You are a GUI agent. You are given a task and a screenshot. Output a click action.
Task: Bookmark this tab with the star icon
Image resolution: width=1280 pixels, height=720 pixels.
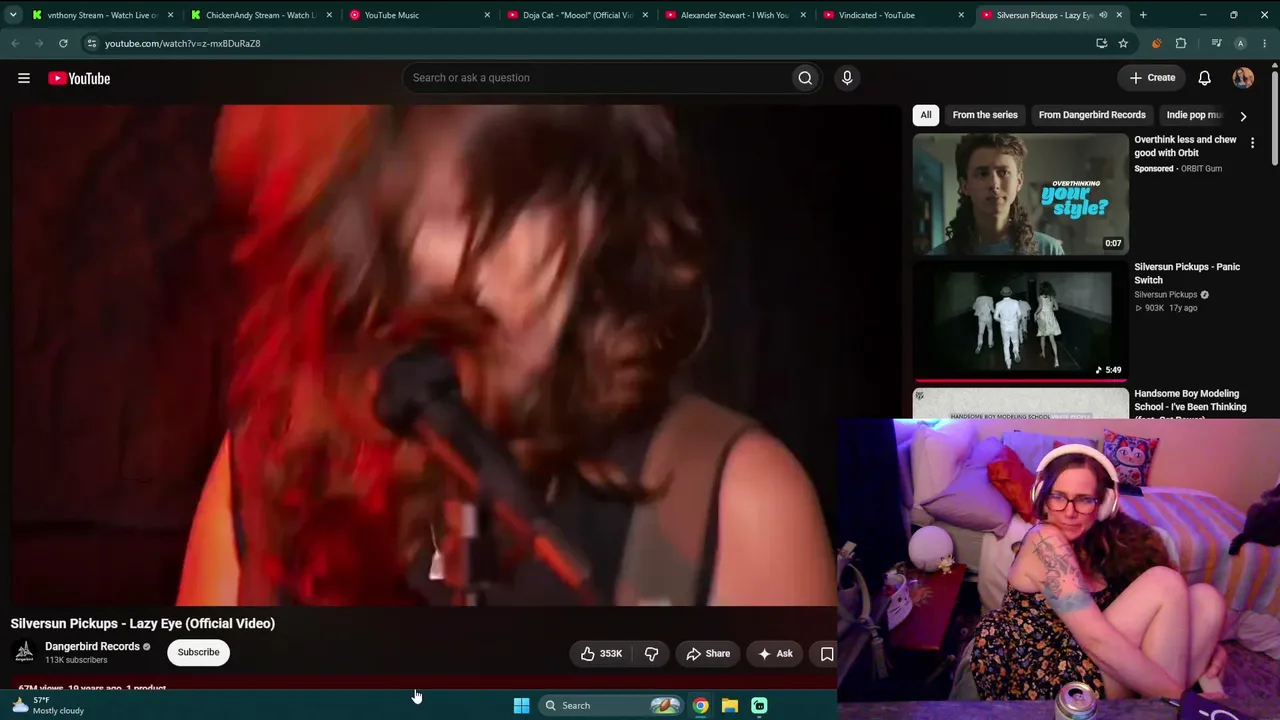[x=1123, y=43]
